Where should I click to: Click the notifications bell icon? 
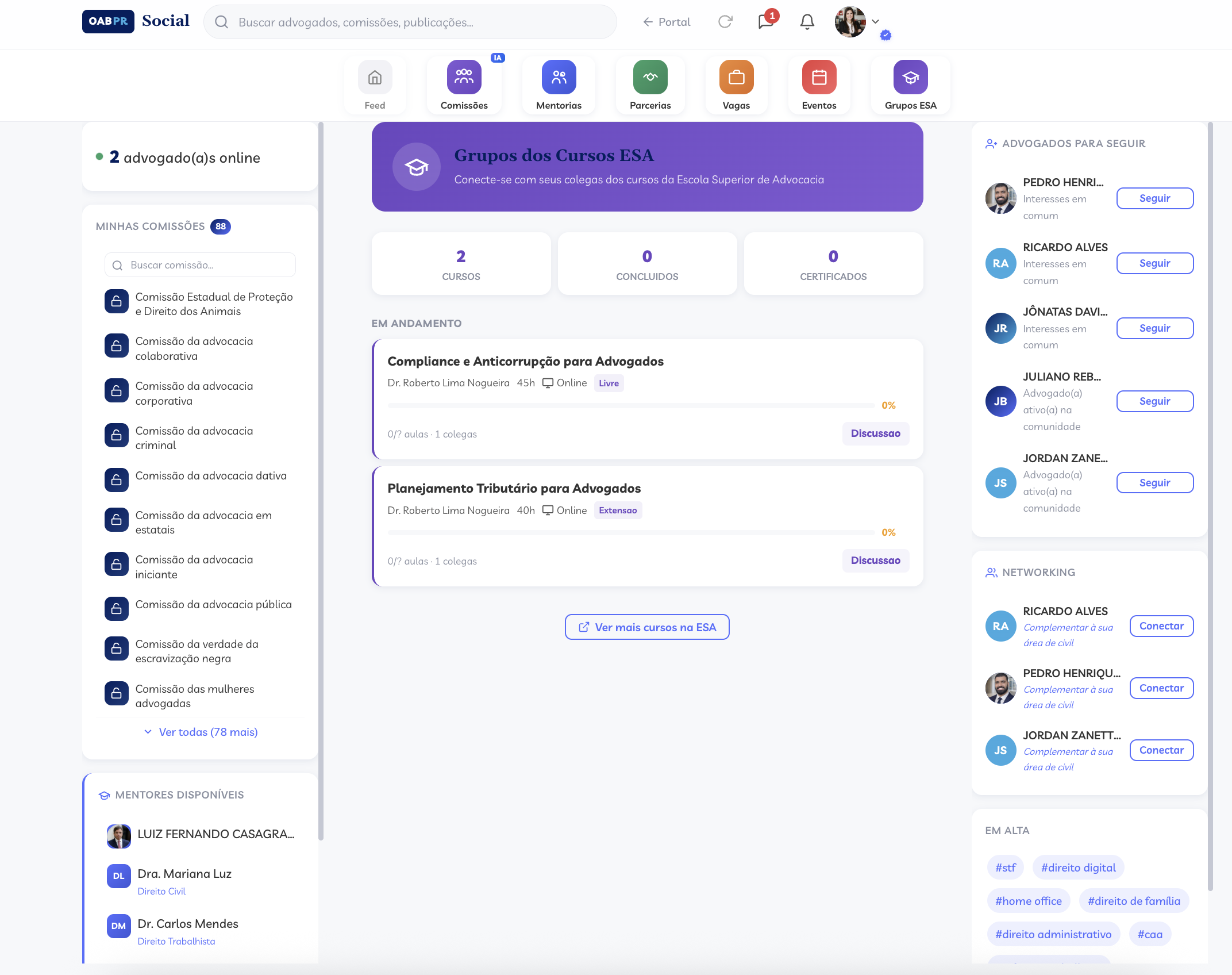pyautogui.click(x=807, y=22)
